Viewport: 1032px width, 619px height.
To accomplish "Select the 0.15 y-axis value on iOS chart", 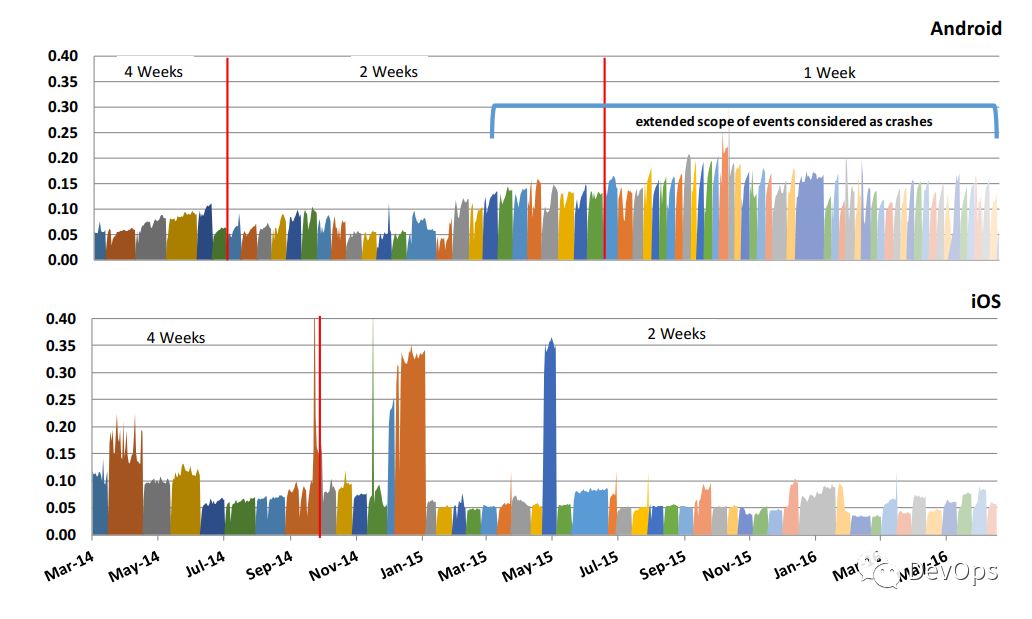I will [61, 454].
